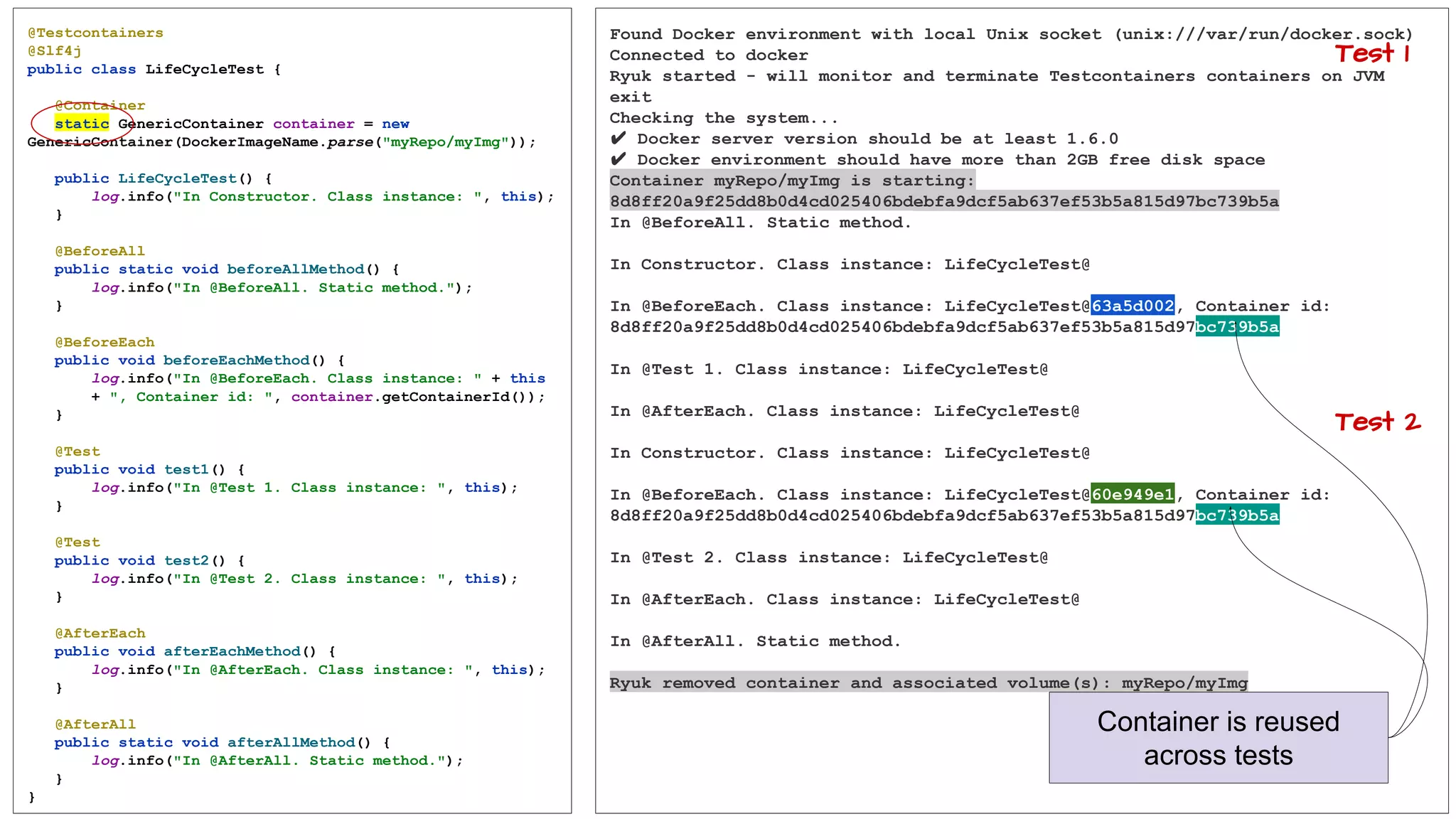Click 'Ryuk started' log line

pos(997,87)
